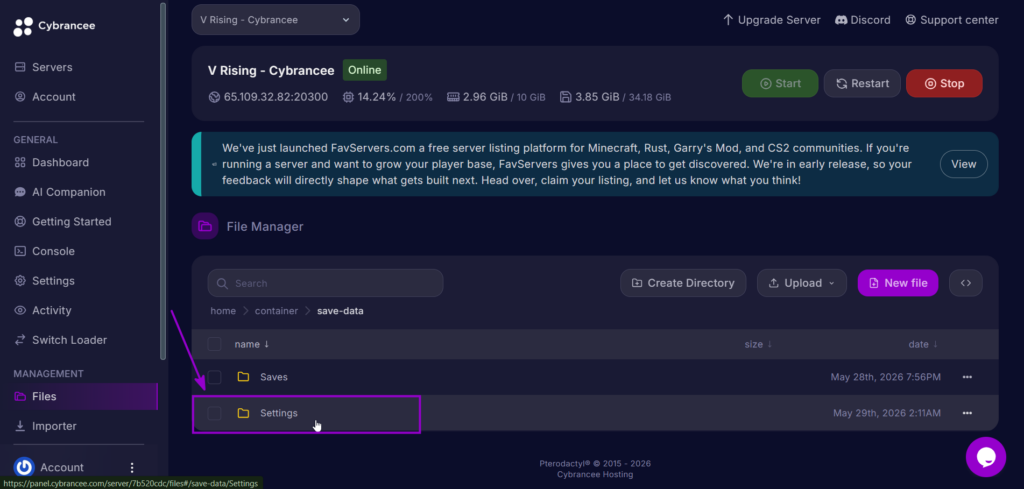This screenshot has height=489, width=1024.
Task: Click the Saves folder icon
Action: coord(244,377)
